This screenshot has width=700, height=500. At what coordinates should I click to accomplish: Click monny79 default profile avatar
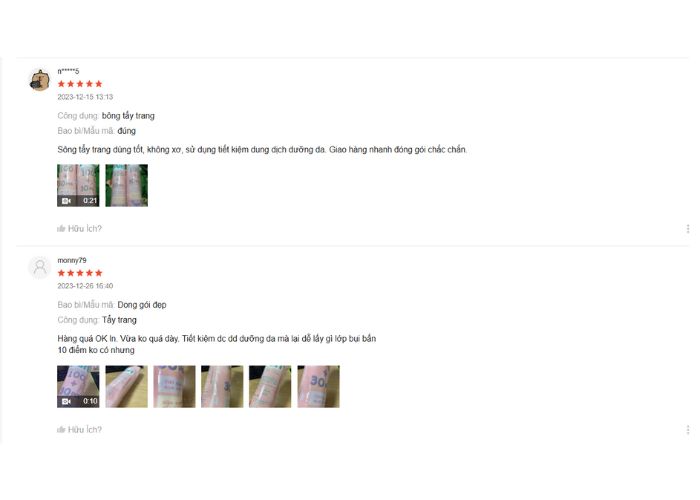pyautogui.click(x=40, y=267)
